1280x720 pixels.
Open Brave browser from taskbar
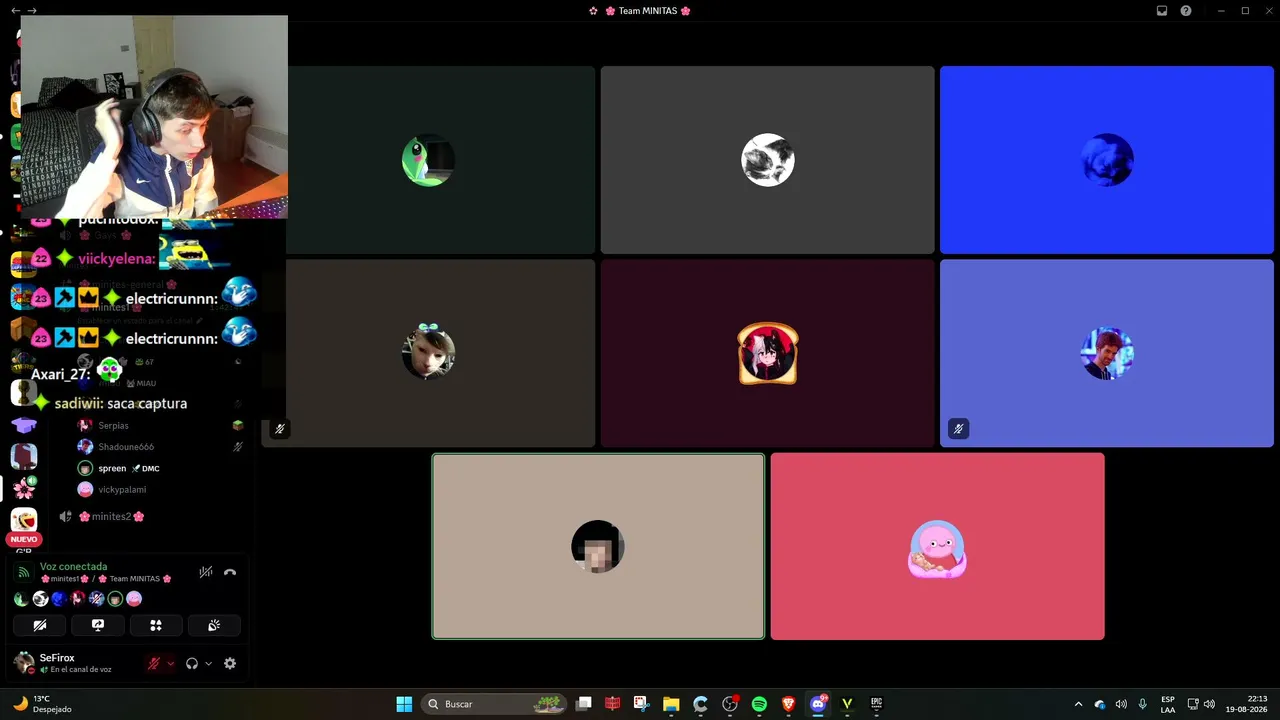tap(788, 704)
